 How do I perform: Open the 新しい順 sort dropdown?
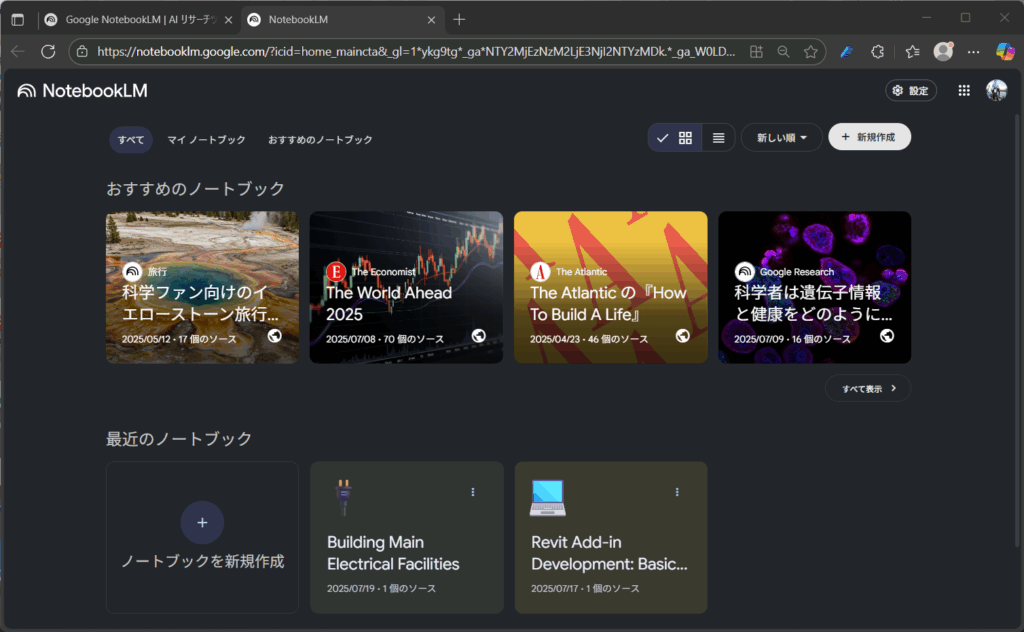(781, 138)
